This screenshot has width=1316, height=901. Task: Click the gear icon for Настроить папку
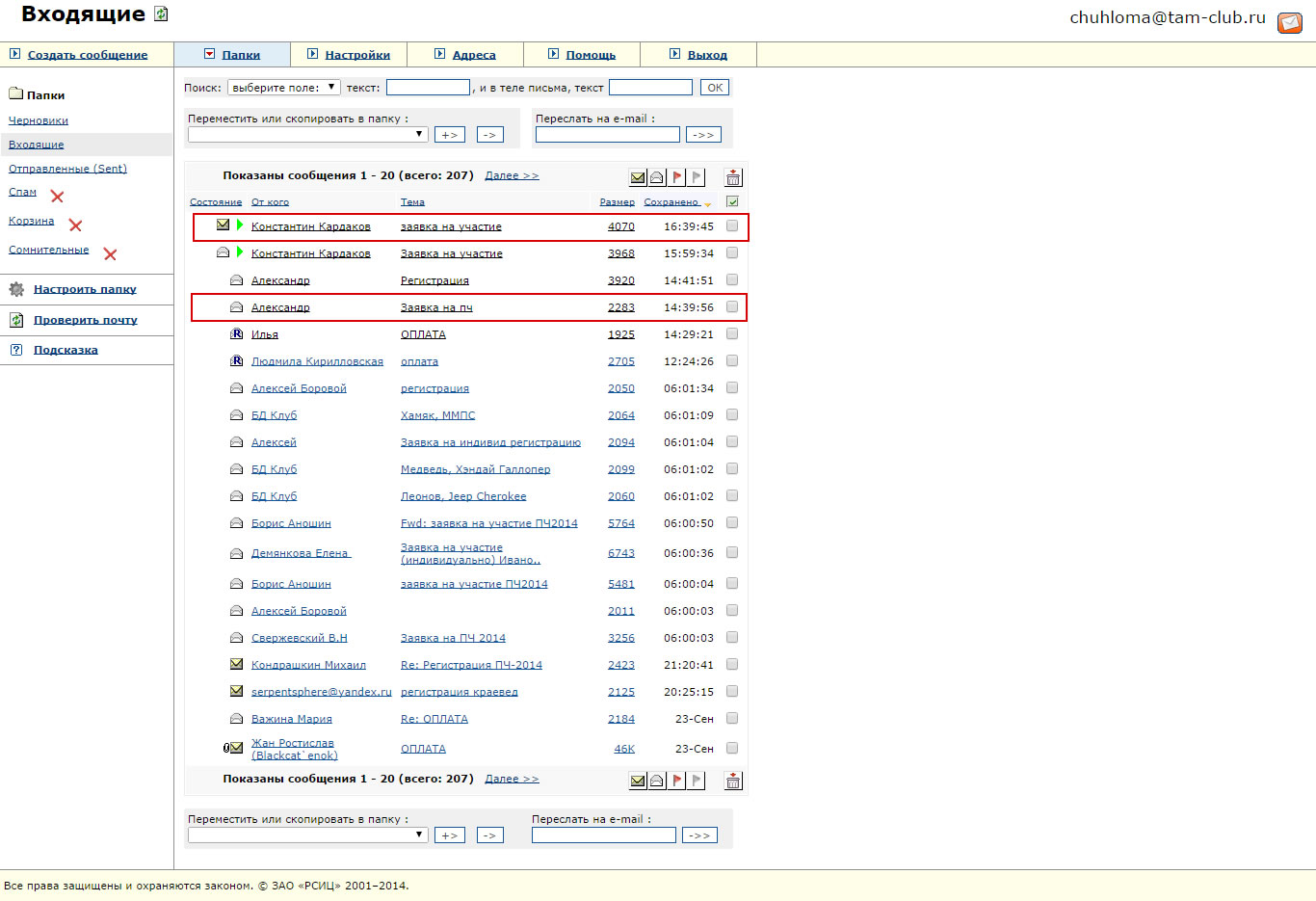click(16, 289)
